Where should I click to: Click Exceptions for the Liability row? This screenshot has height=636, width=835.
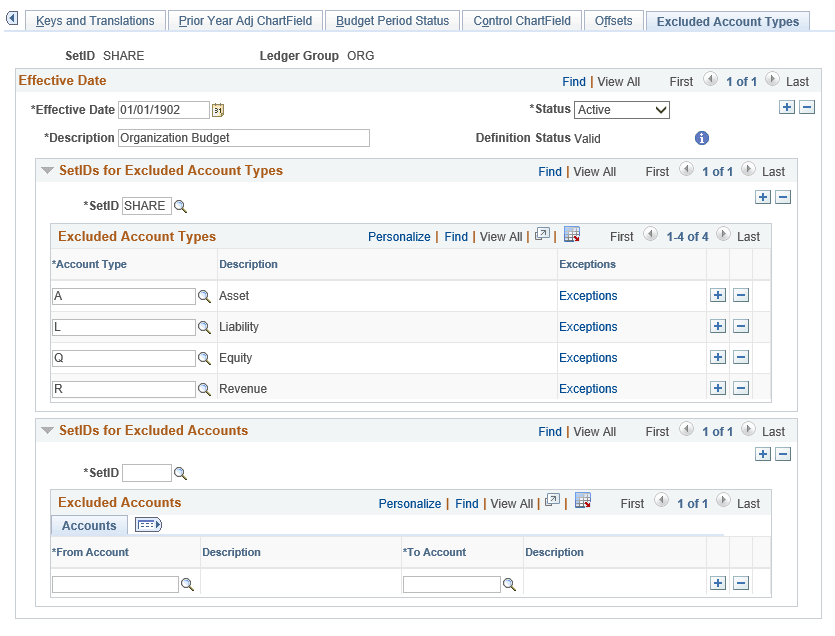pyautogui.click(x=588, y=326)
